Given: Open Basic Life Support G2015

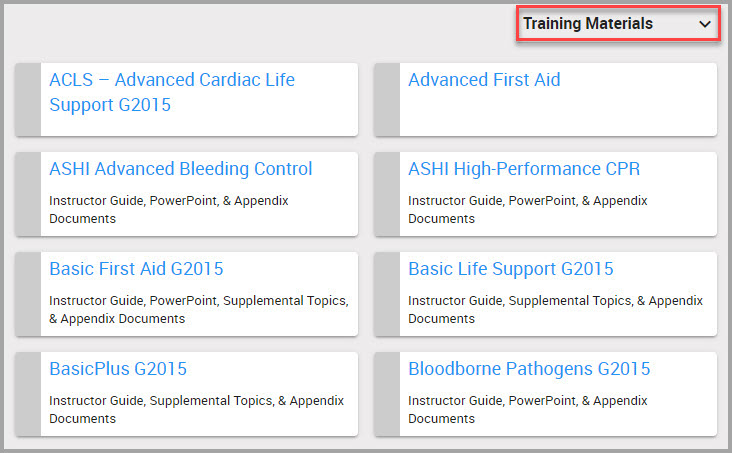Looking at the screenshot, I should (511, 269).
